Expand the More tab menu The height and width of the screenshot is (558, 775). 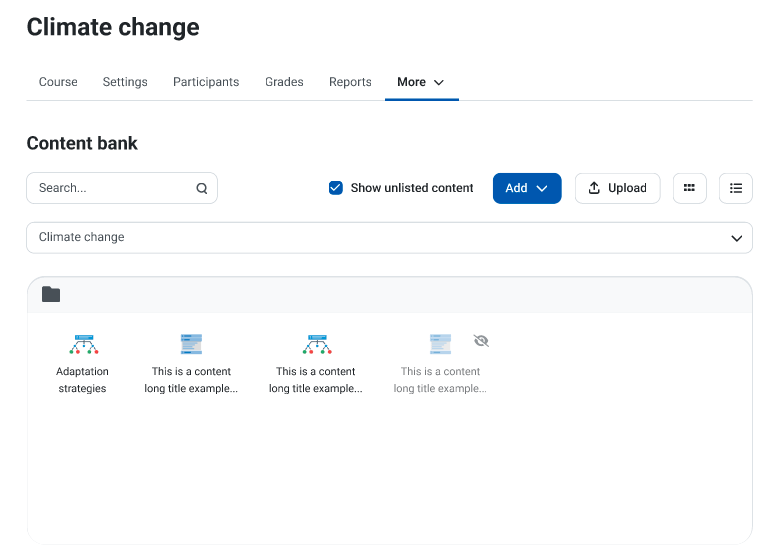click(421, 82)
